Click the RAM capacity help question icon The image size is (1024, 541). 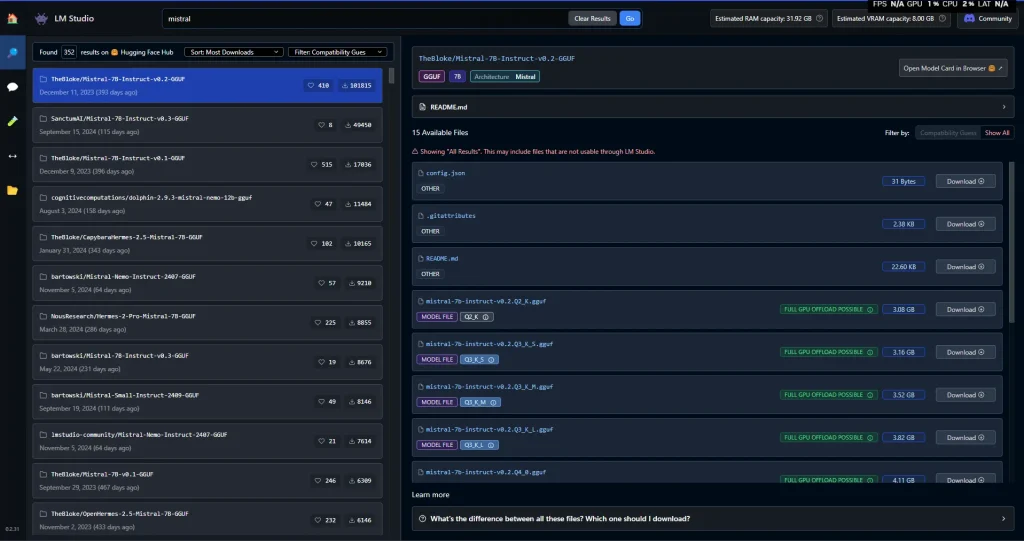[820, 18]
